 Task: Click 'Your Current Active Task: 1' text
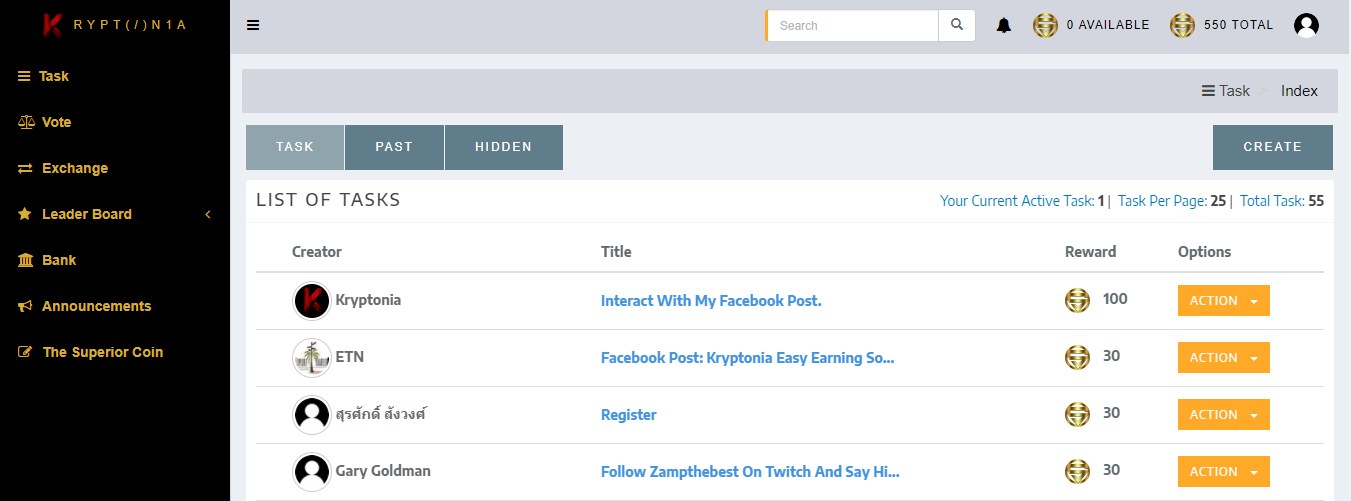pos(1022,201)
